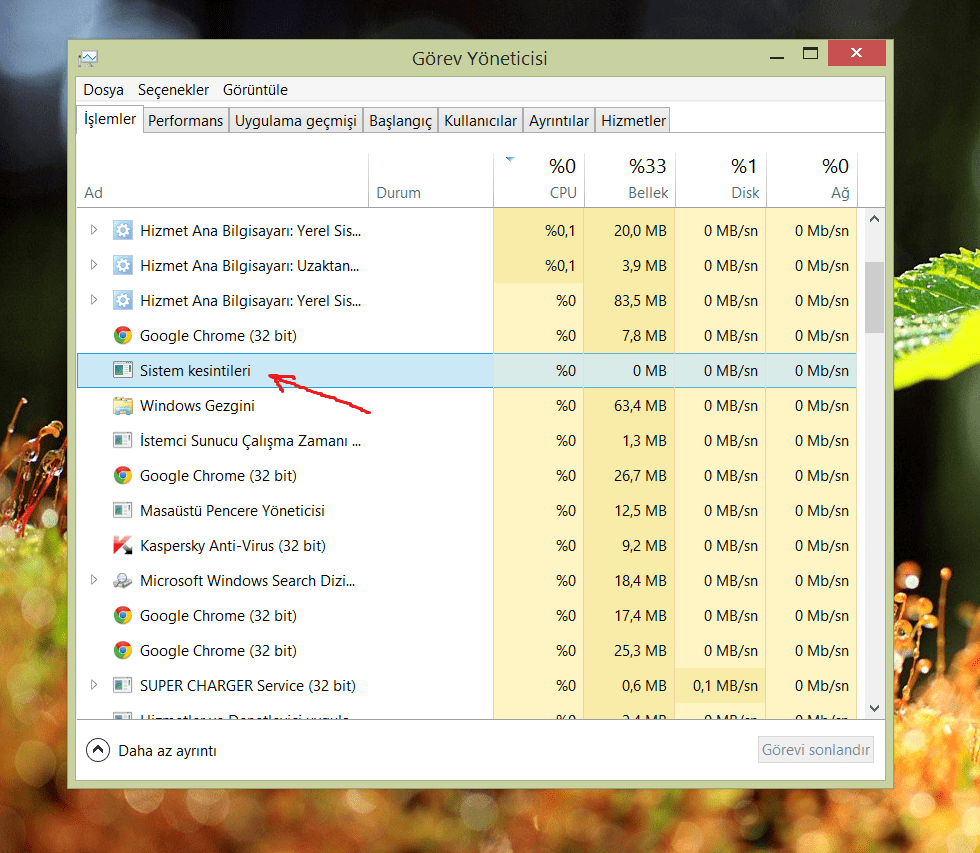Click the vertical scrollbar thumb

(x=874, y=297)
